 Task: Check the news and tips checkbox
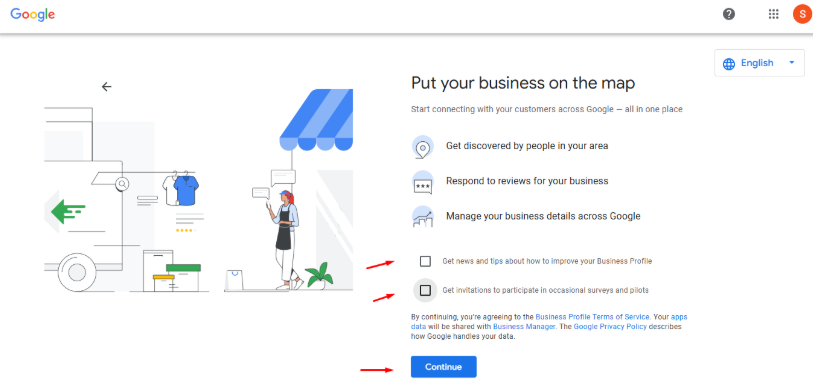point(425,261)
